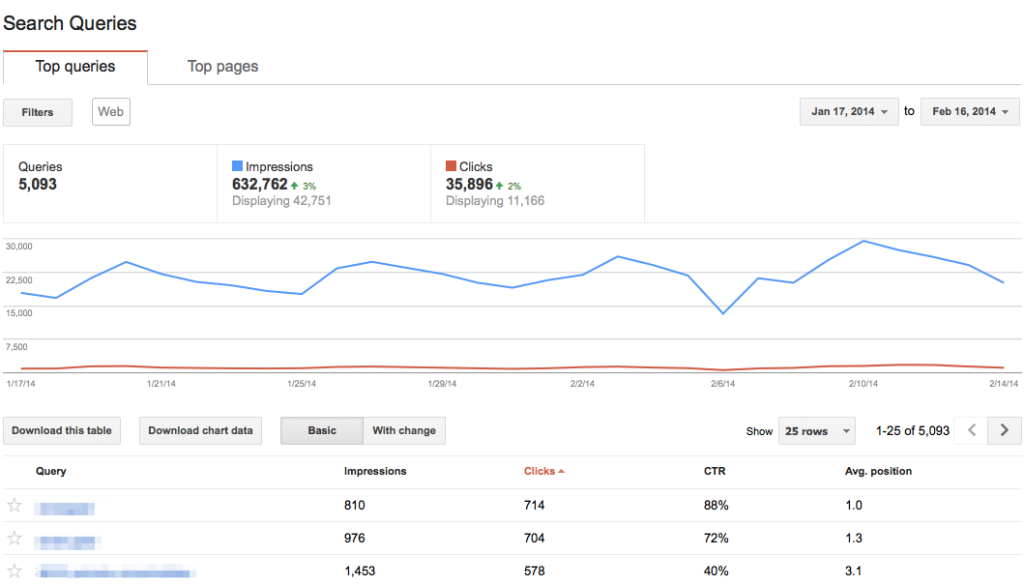Sort by the Query column header
This screenshot has height=584, width=1024.
pyautogui.click(x=51, y=471)
